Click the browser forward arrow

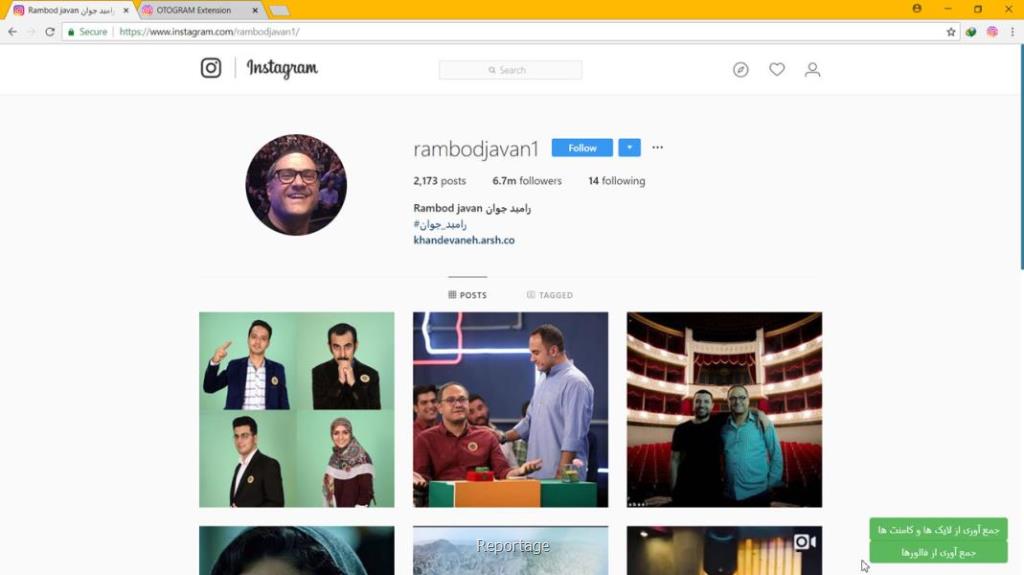pos(31,31)
